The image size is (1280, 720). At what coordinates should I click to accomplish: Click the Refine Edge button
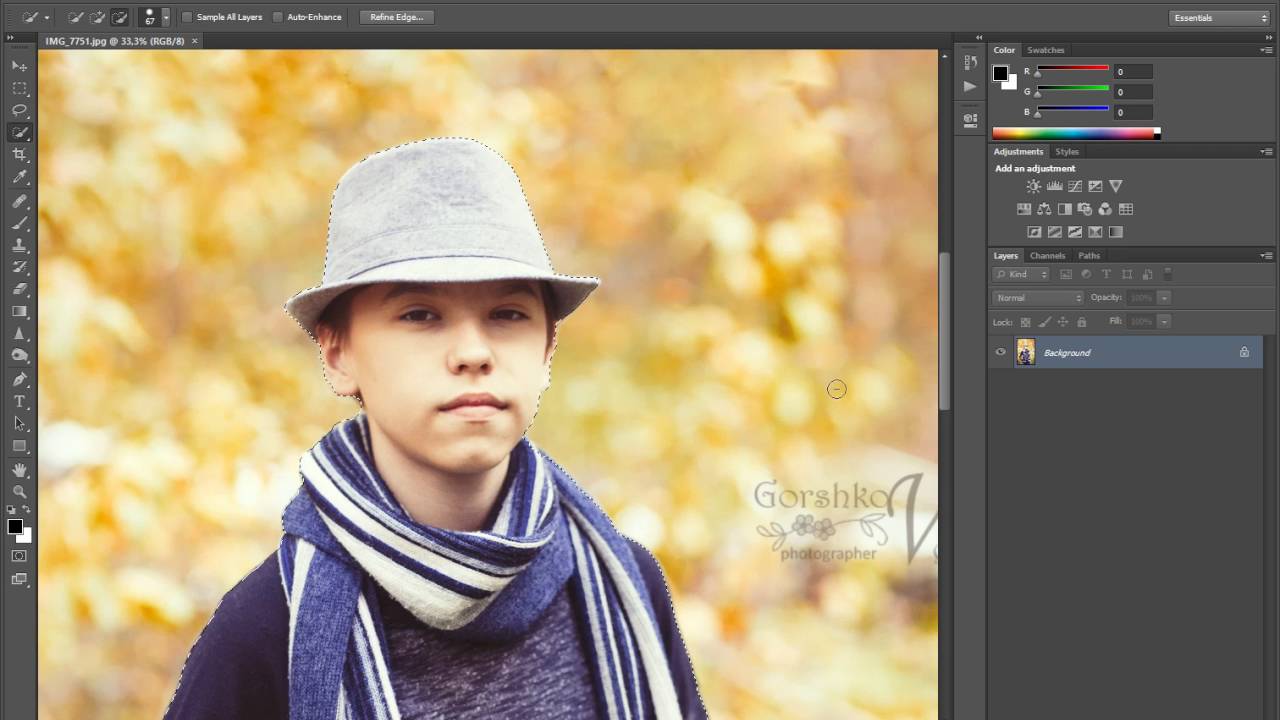pyautogui.click(x=397, y=17)
